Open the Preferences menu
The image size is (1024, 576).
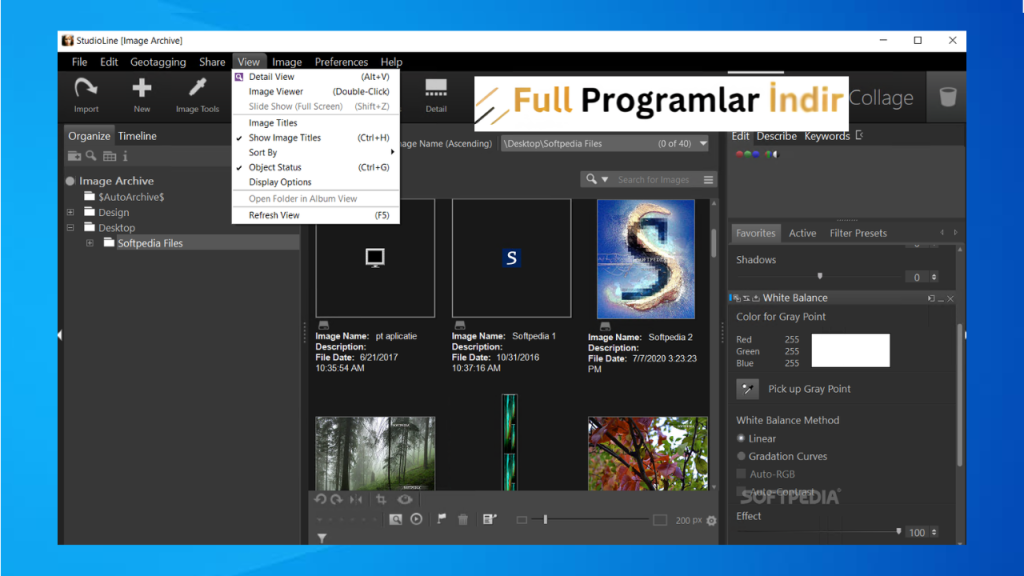click(341, 62)
